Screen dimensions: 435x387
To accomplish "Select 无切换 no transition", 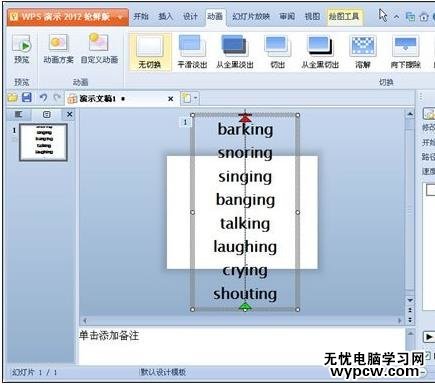I will coord(150,52).
